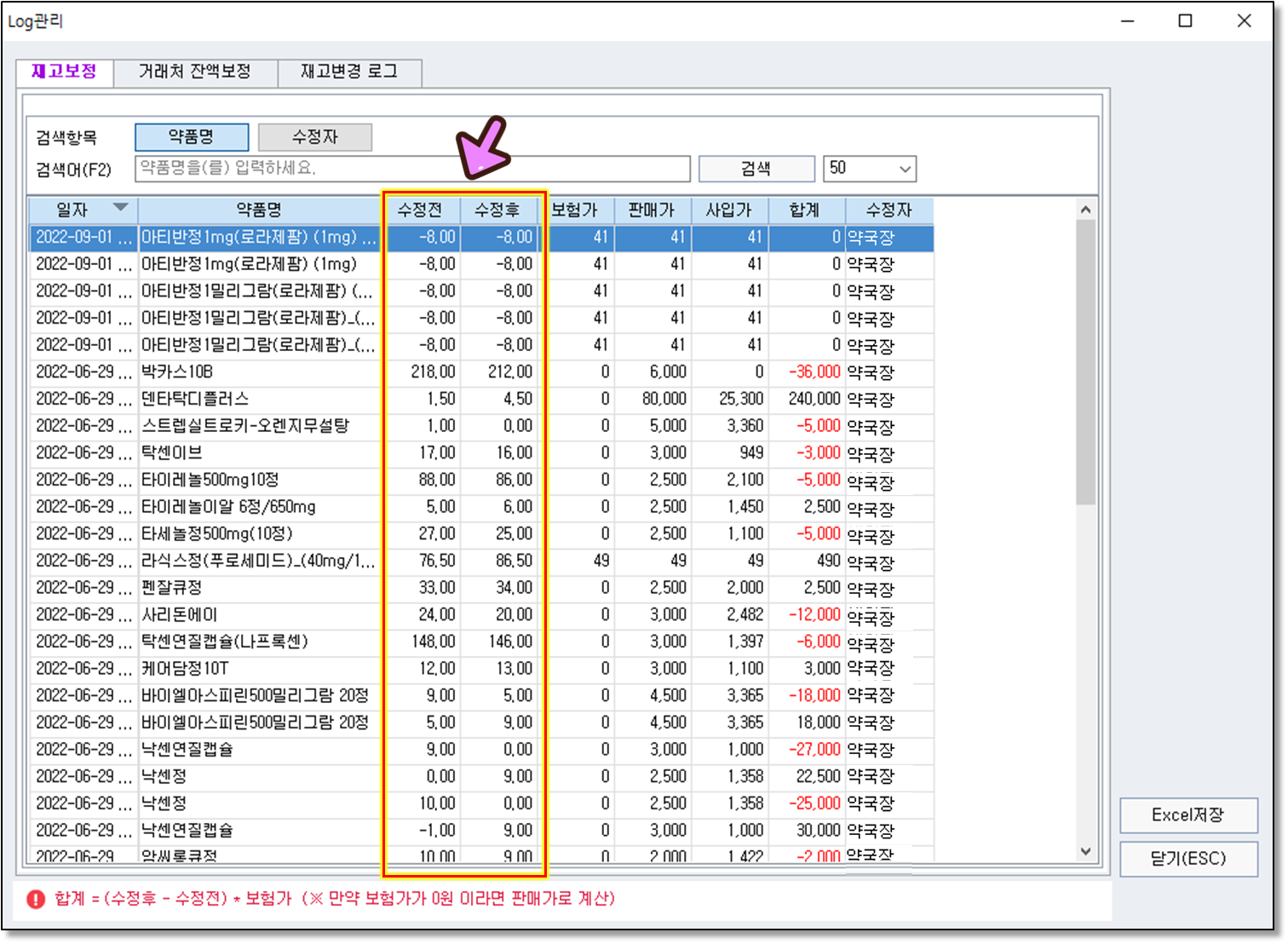Open the 50 results-count dropdown
Image resolution: width=1288 pixels, height=944 pixels.
click(x=869, y=169)
